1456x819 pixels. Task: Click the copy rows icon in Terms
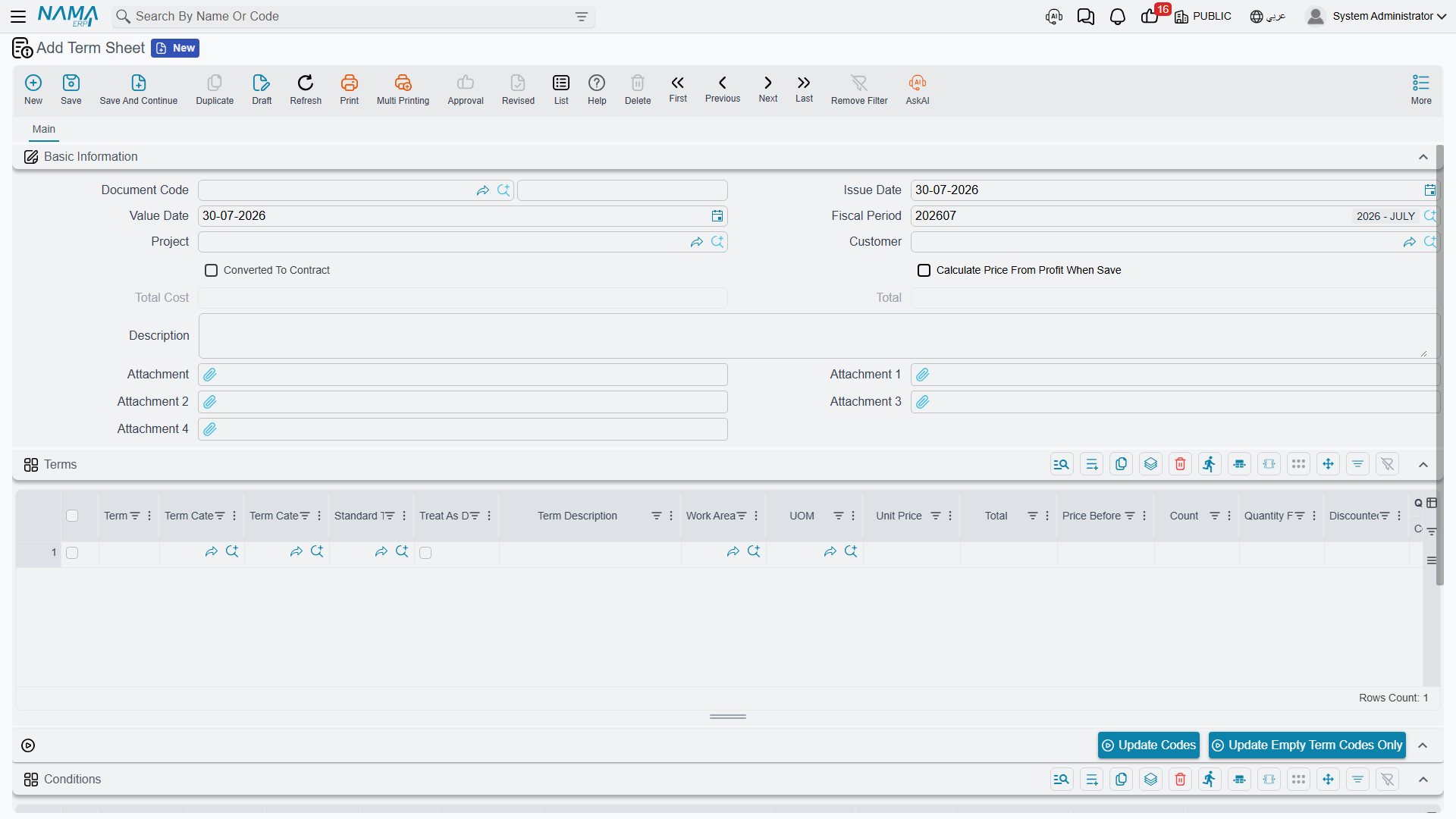(1122, 464)
